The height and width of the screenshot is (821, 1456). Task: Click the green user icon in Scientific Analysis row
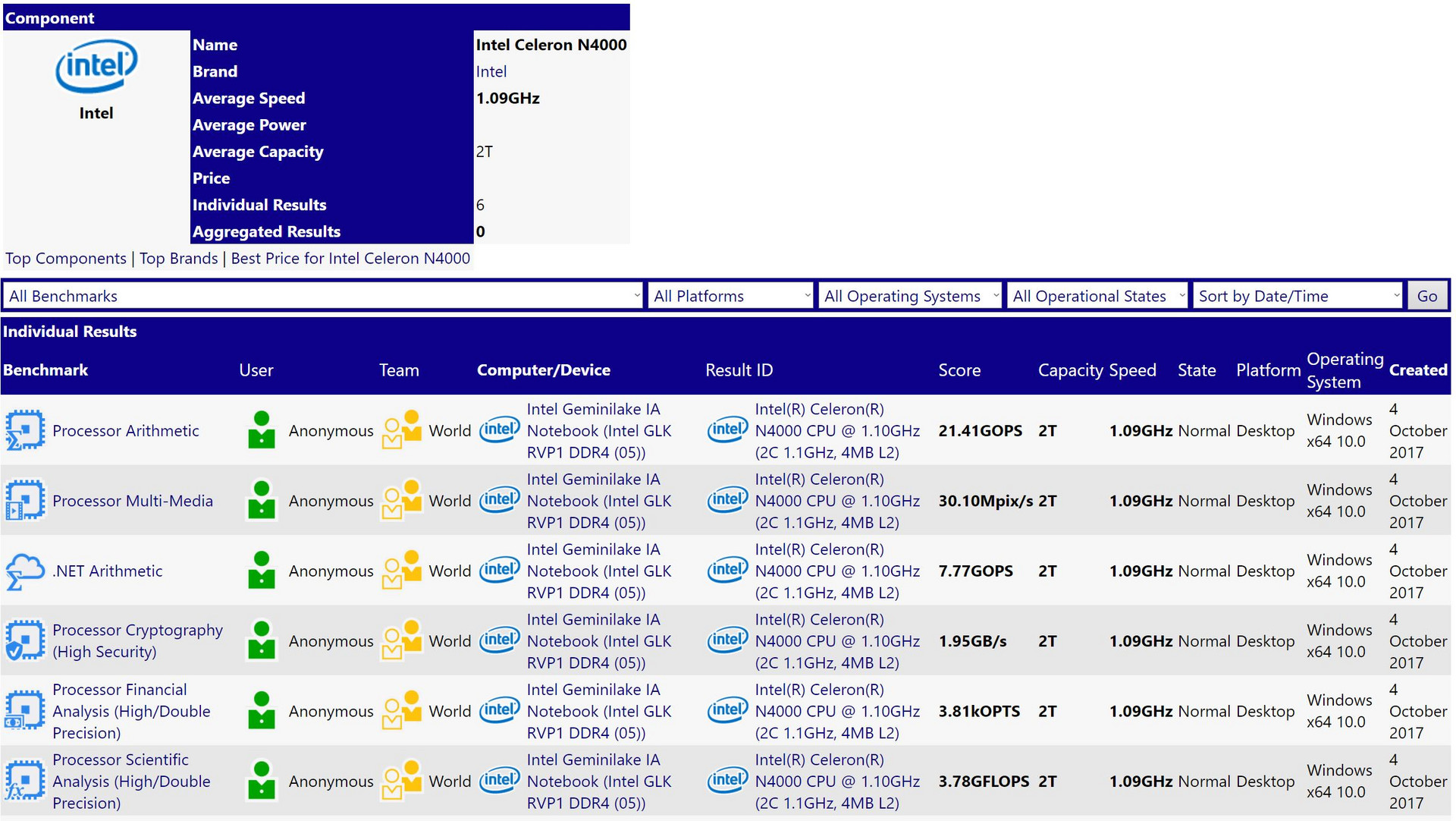tap(262, 781)
